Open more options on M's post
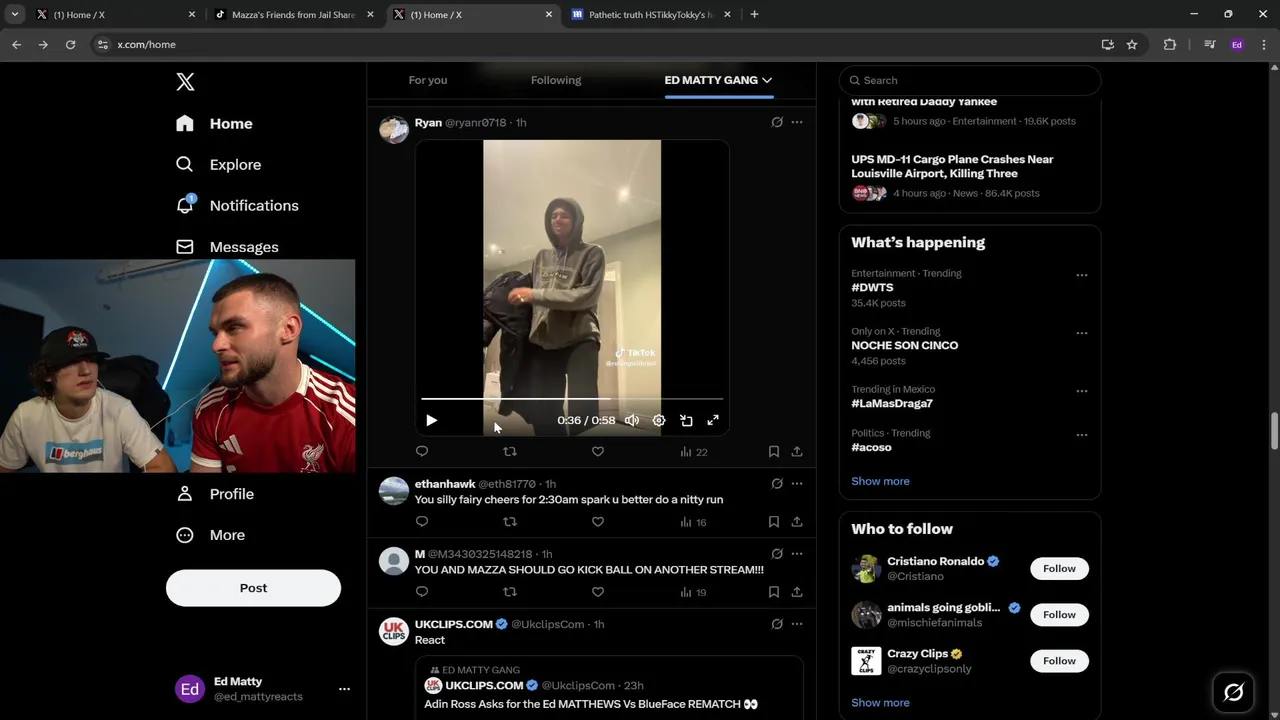This screenshot has height=720, width=1280. (x=797, y=554)
